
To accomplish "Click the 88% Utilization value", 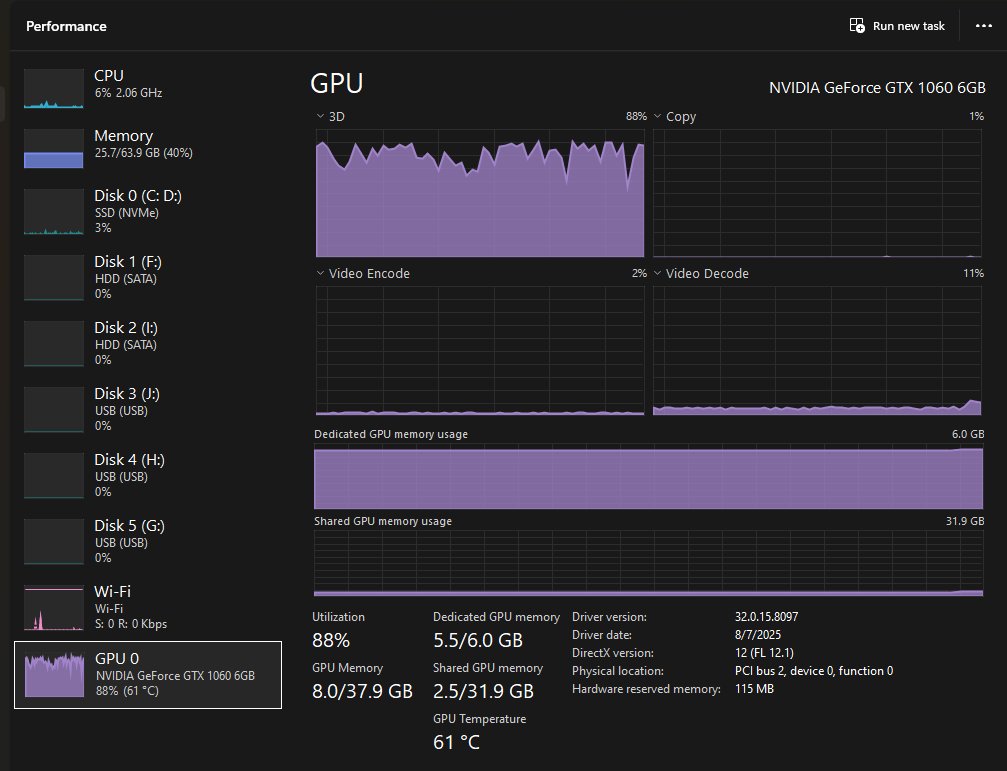I will point(331,641).
